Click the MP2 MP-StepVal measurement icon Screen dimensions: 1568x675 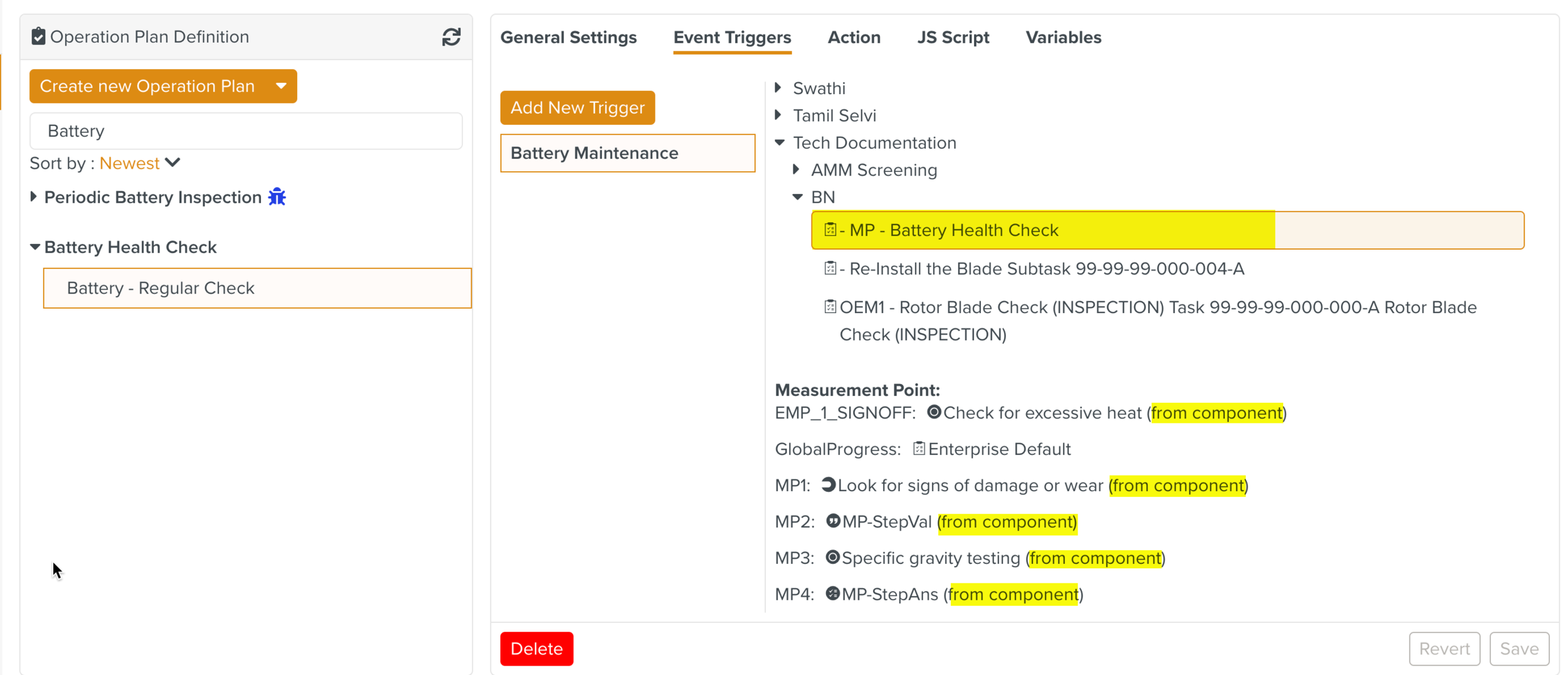[832, 521]
